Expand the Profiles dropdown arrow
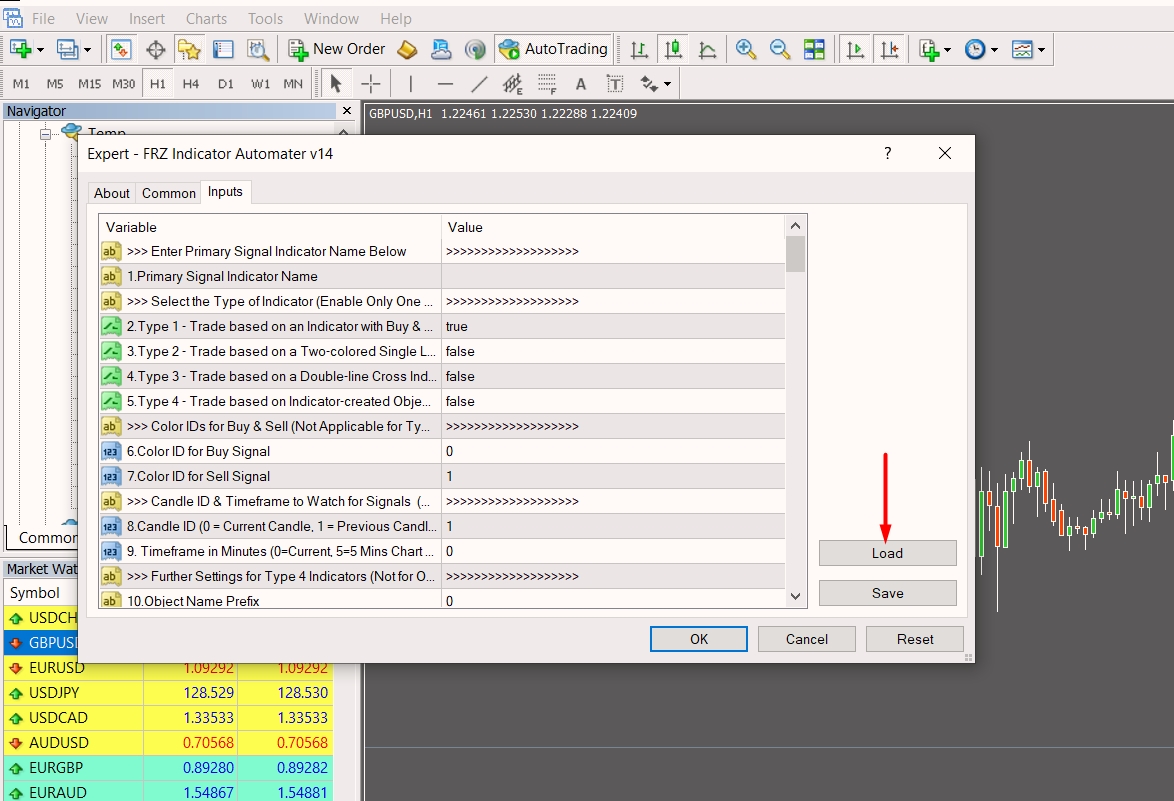The height and width of the screenshot is (801, 1174). (87, 50)
